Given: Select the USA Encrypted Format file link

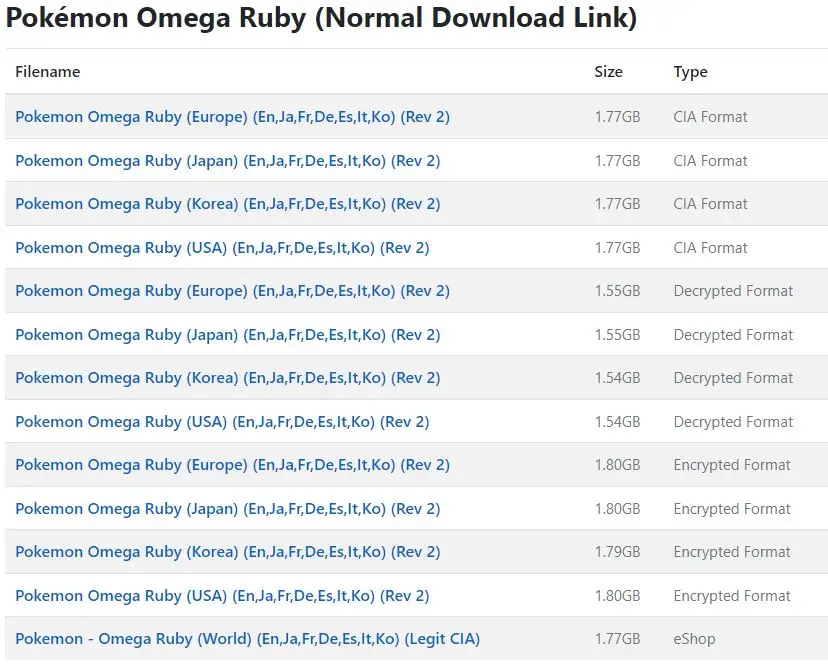Looking at the screenshot, I should point(222,596).
